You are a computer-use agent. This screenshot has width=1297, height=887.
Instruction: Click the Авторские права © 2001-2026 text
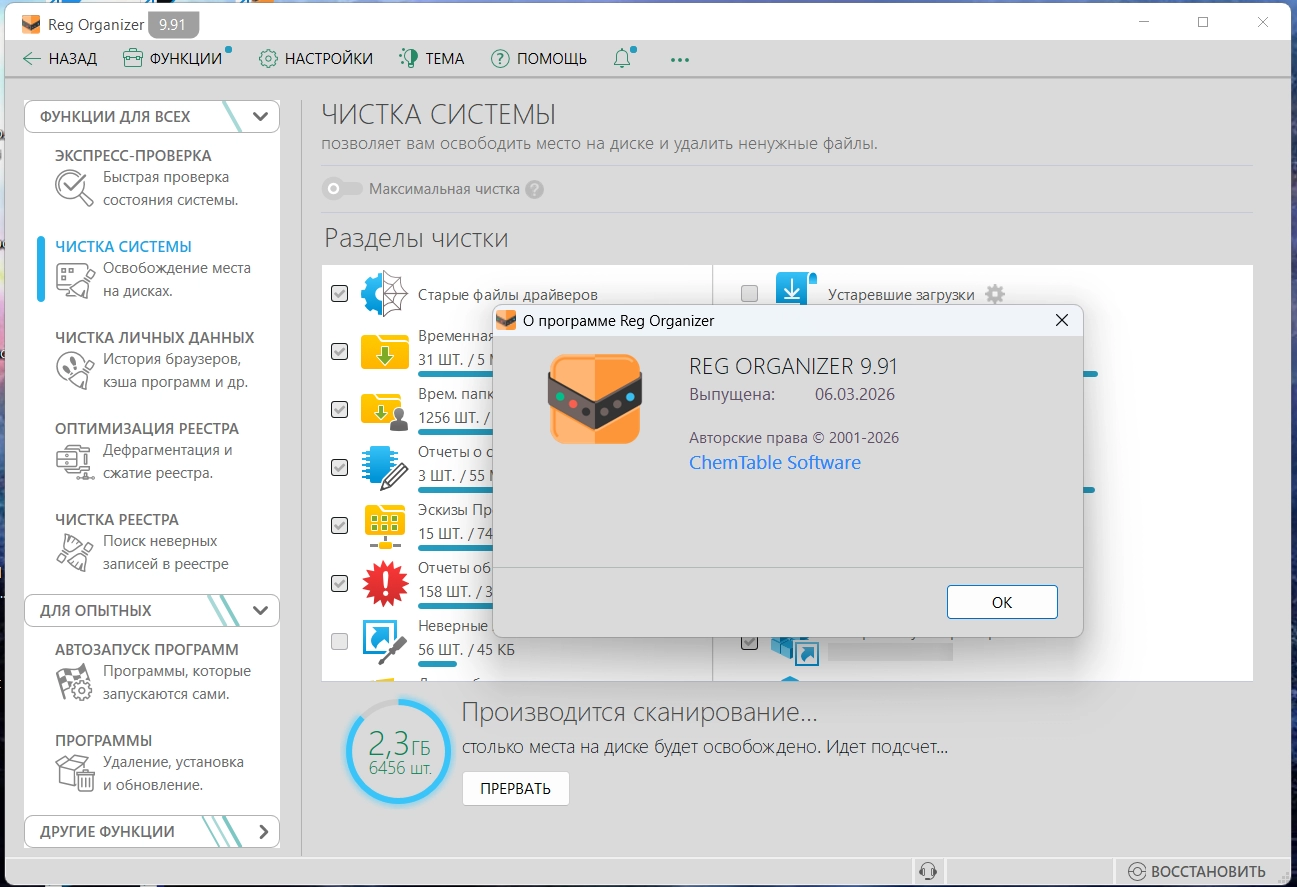pyautogui.click(x=794, y=438)
